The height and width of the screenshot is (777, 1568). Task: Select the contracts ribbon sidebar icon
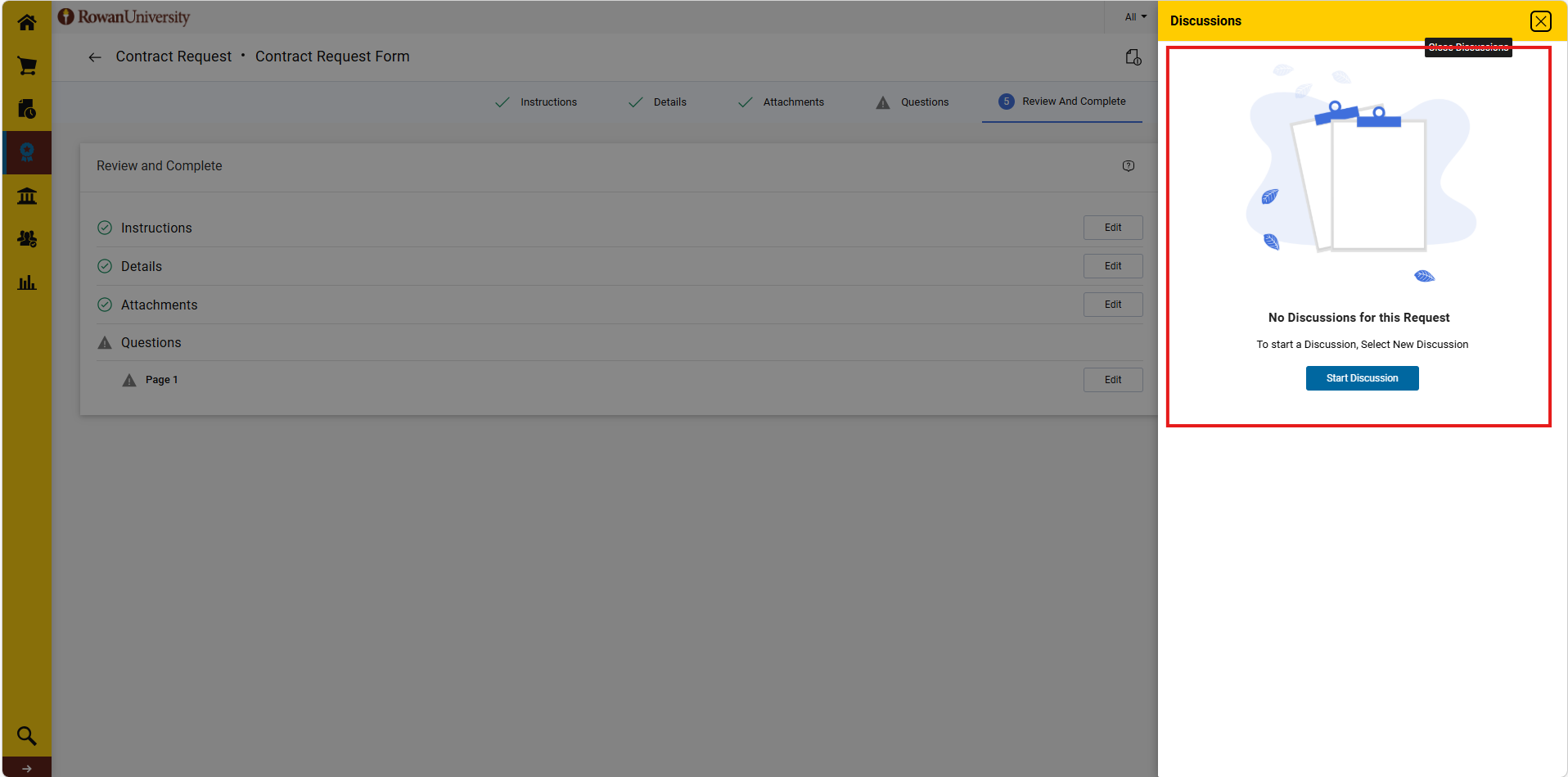tap(27, 152)
